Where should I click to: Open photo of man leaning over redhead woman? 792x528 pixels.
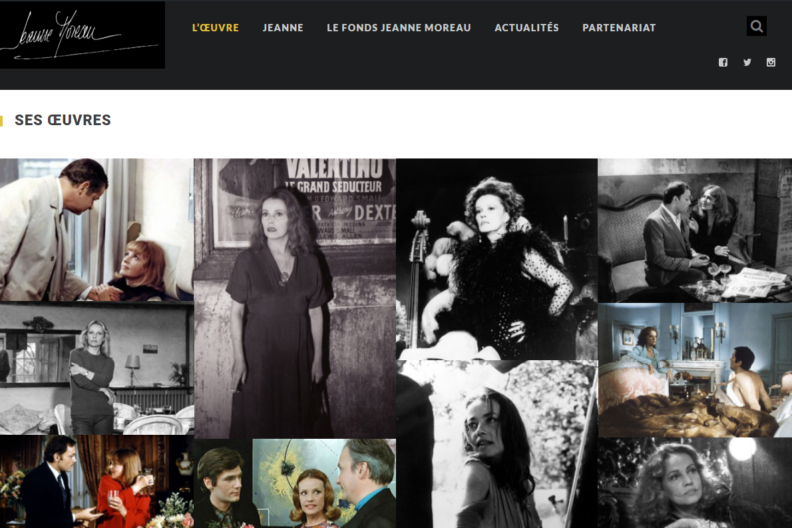(x=96, y=230)
